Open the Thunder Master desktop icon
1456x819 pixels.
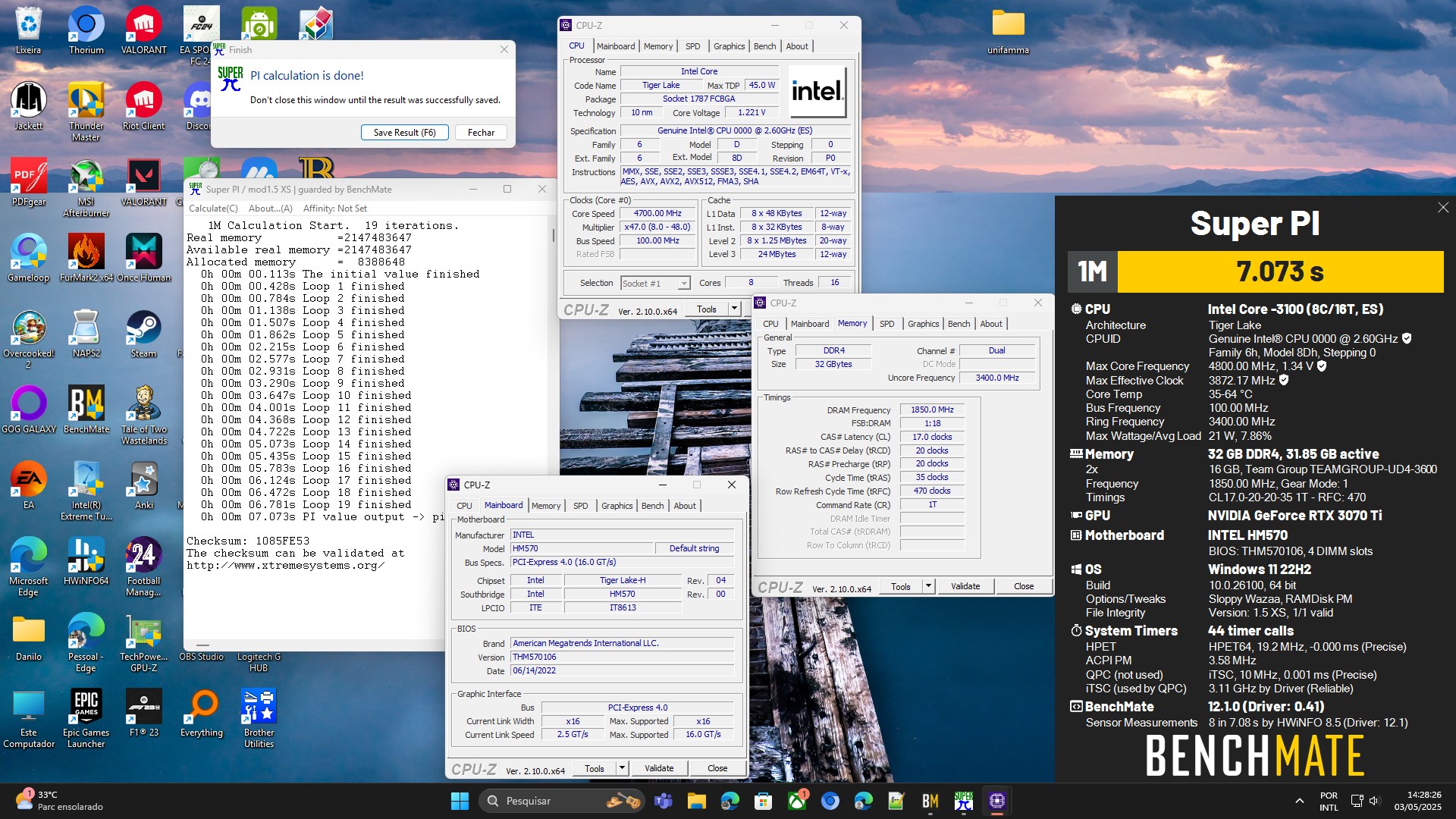pos(86,111)
